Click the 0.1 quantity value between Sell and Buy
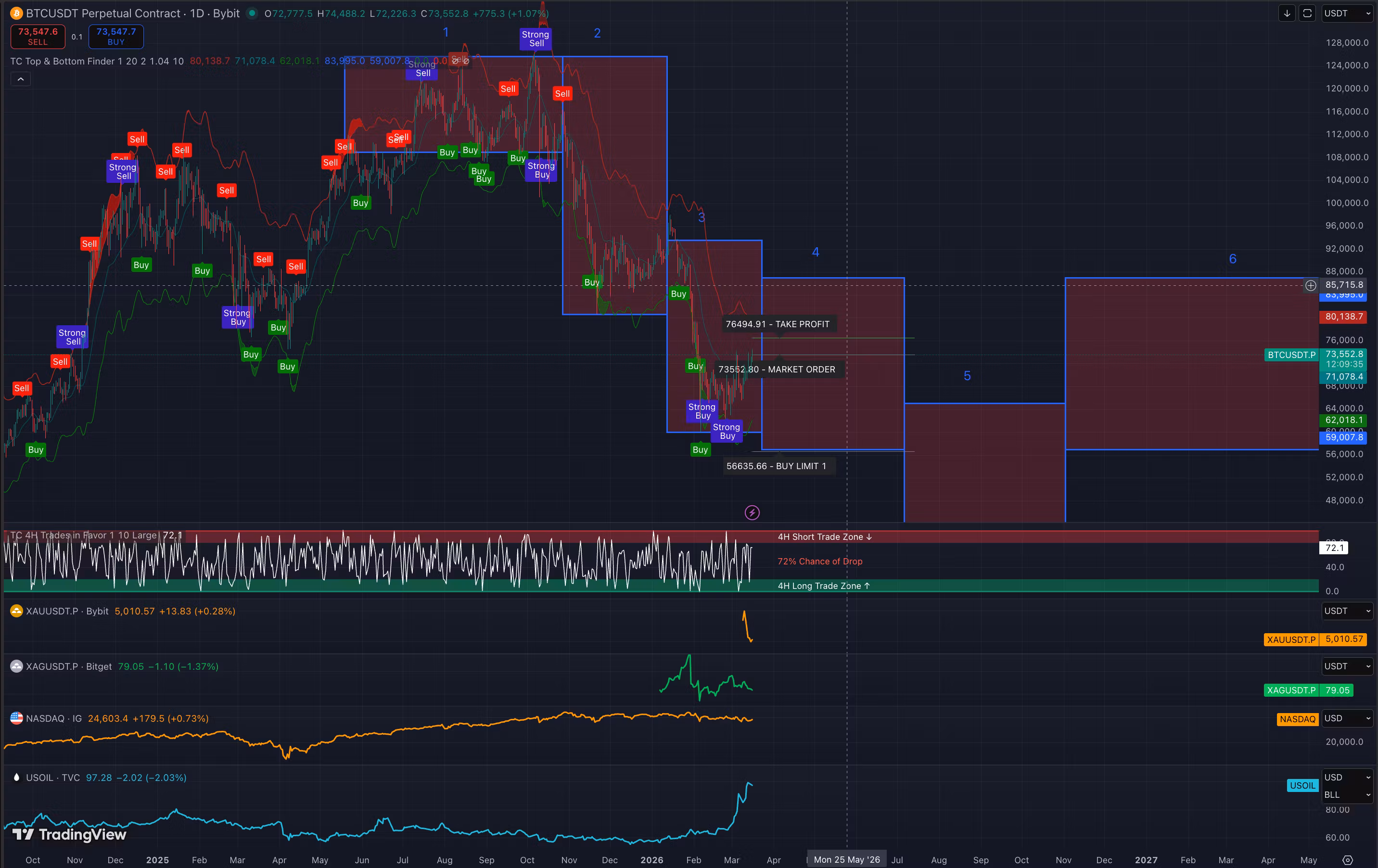 77,37
